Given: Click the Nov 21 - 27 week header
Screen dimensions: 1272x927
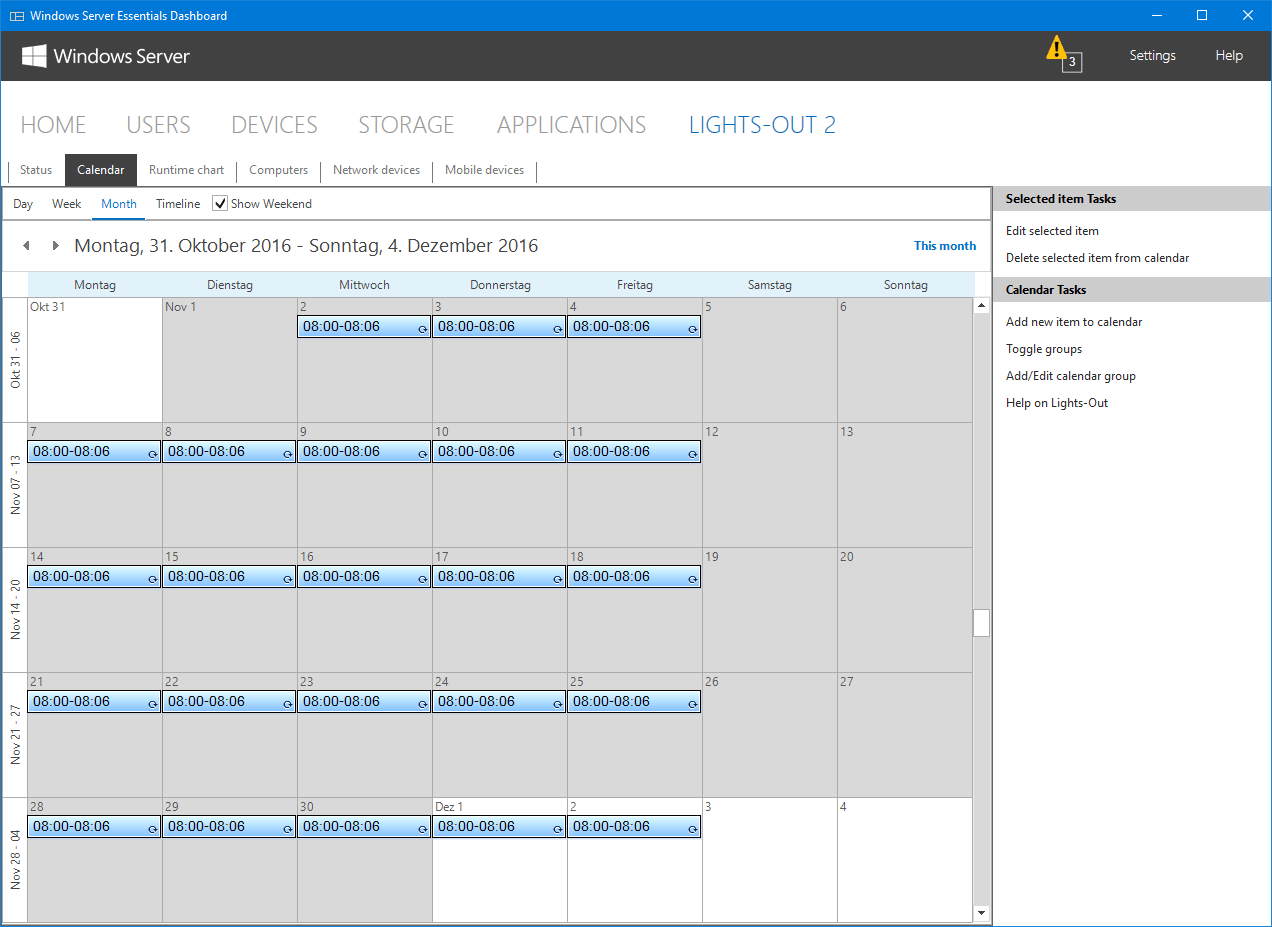Looking at the screenshot, I should (15, 735).
